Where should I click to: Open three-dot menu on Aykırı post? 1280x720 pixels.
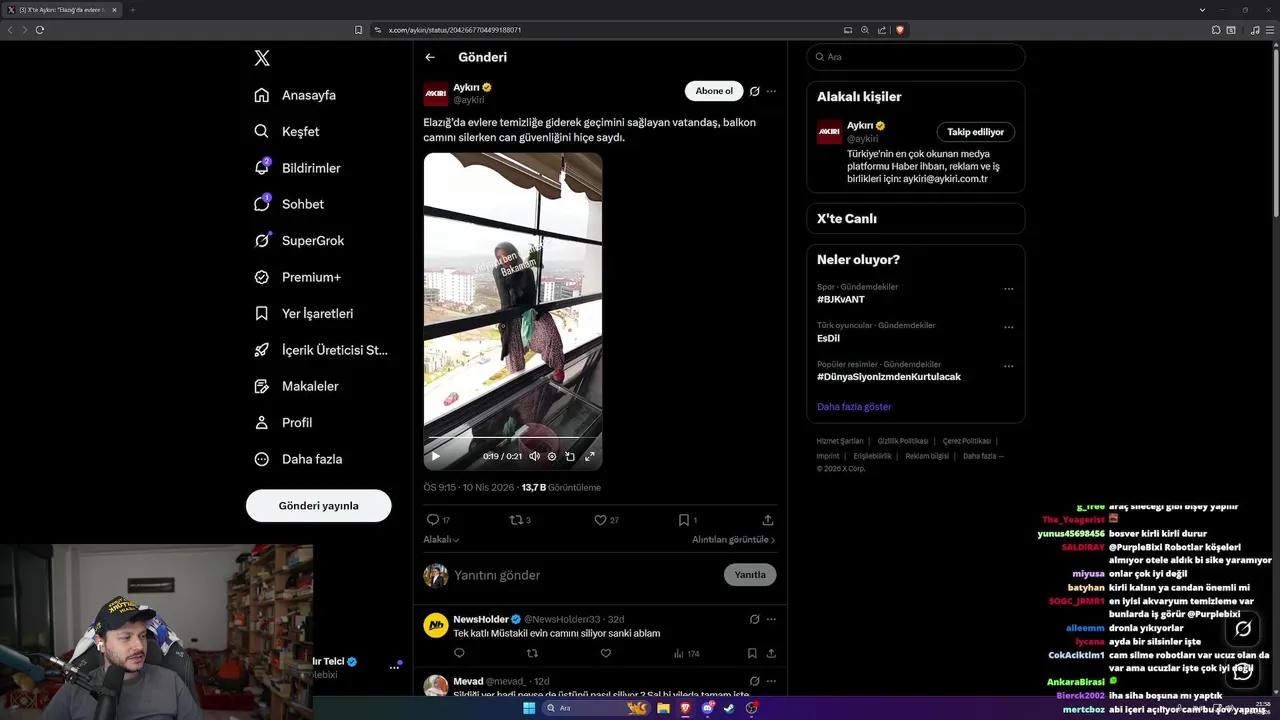coord(771,91)
